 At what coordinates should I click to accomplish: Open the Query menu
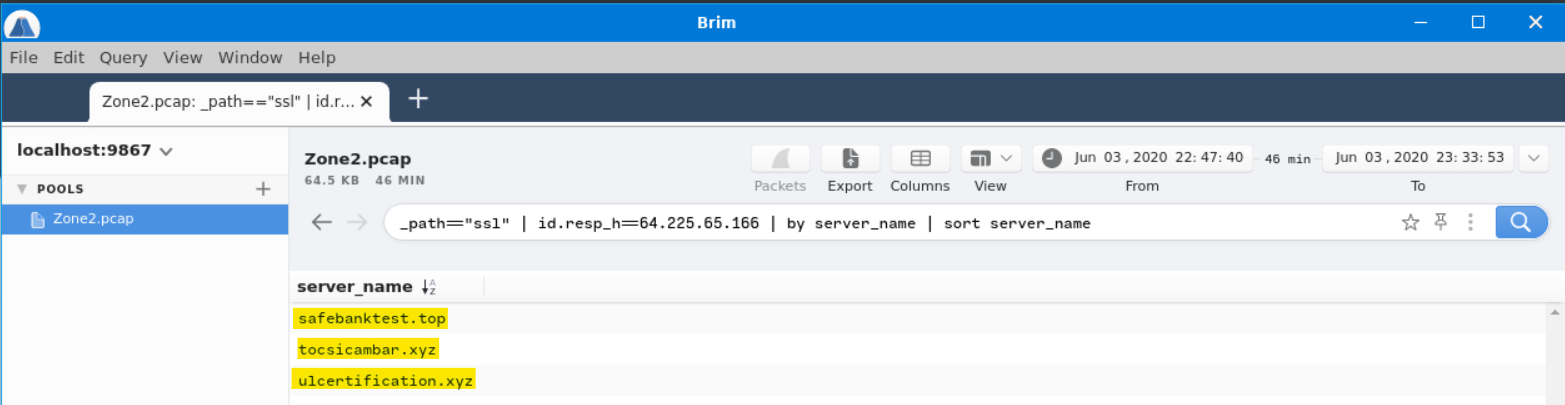(123, 57)
